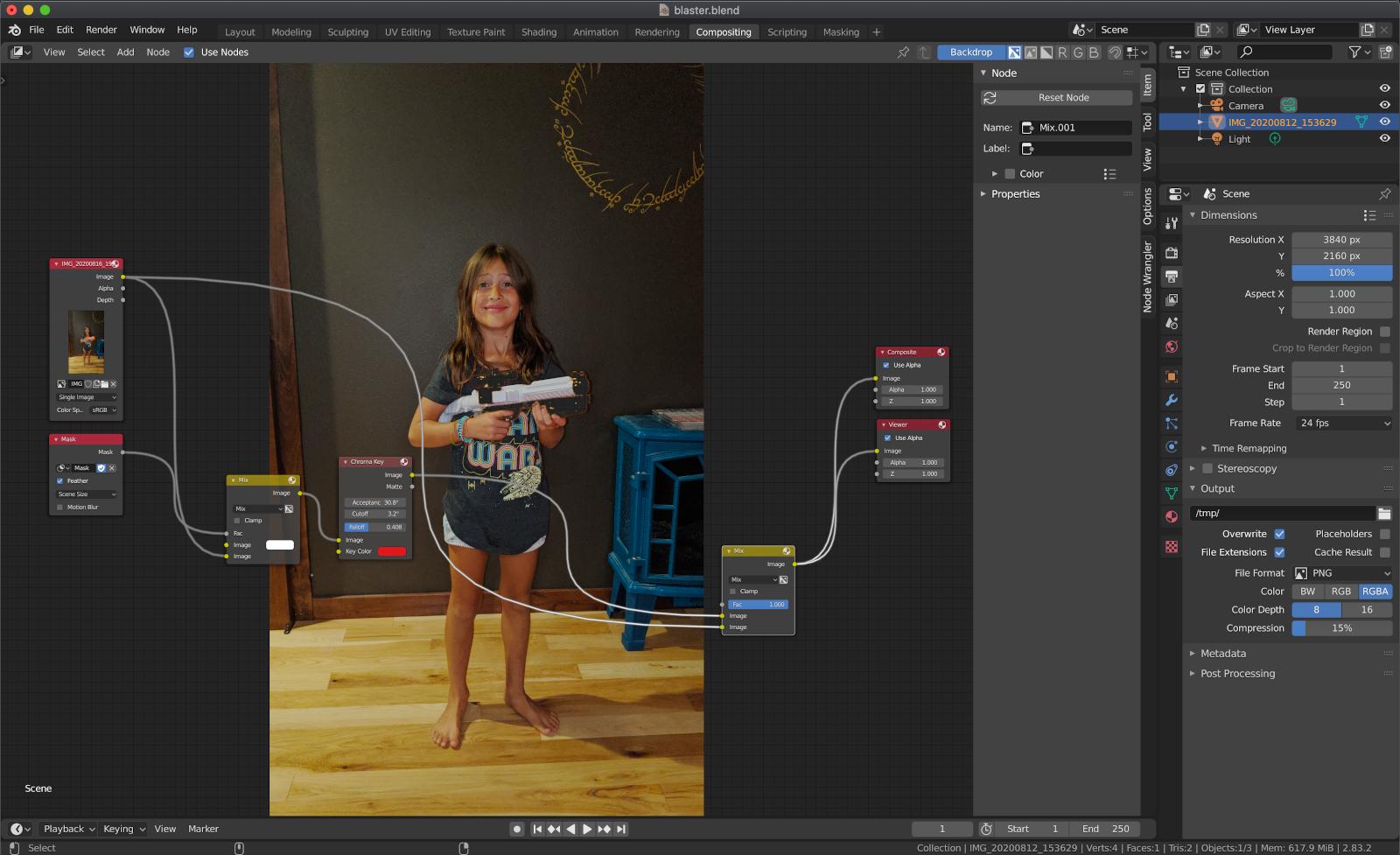Open the Add menu in compositor header

click(x=125, y=53)
